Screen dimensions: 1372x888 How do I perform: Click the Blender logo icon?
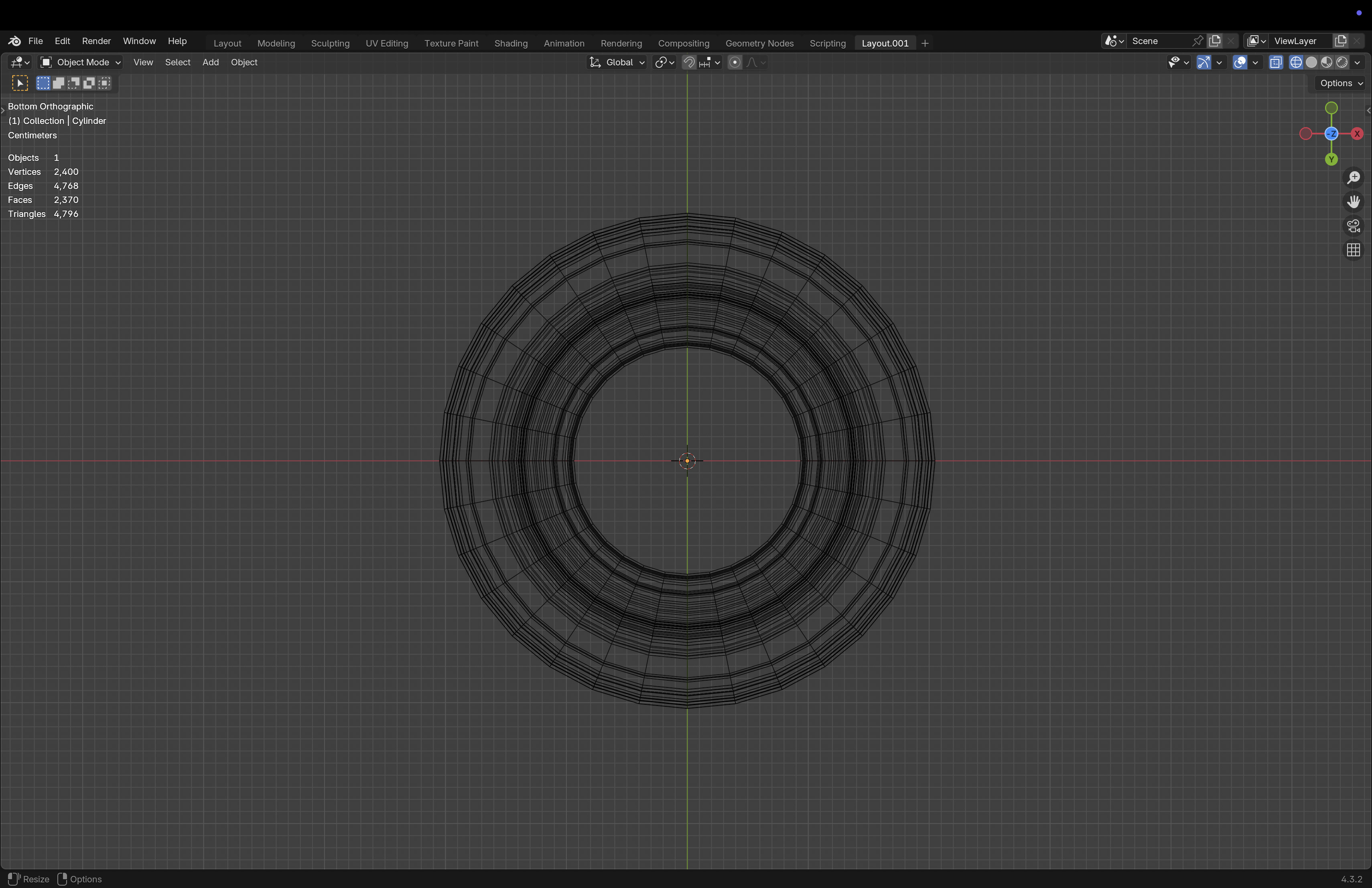14,41
